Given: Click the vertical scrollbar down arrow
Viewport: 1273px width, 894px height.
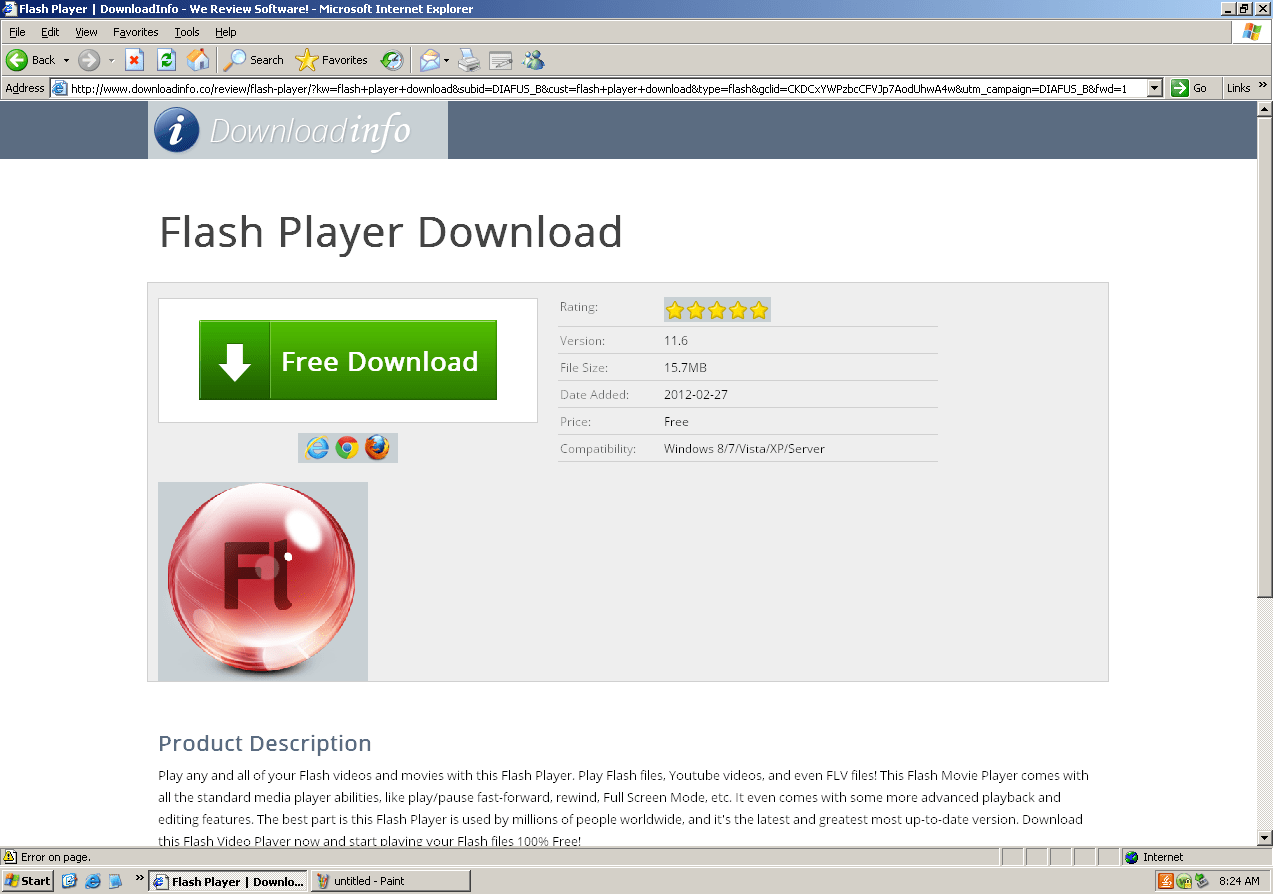Looking at the screenshot, I should tap(1264, 837).
